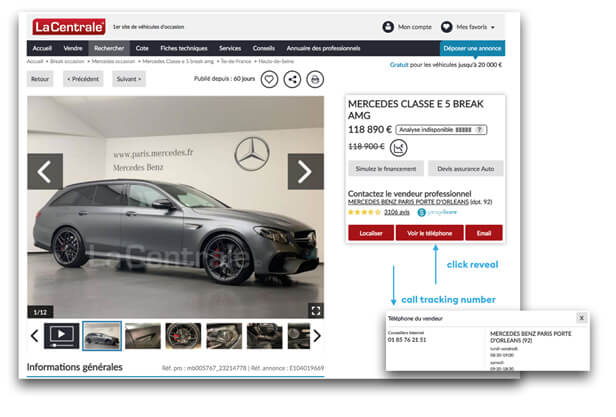Open Mon compte menu
616x417 pixels.
407,27
